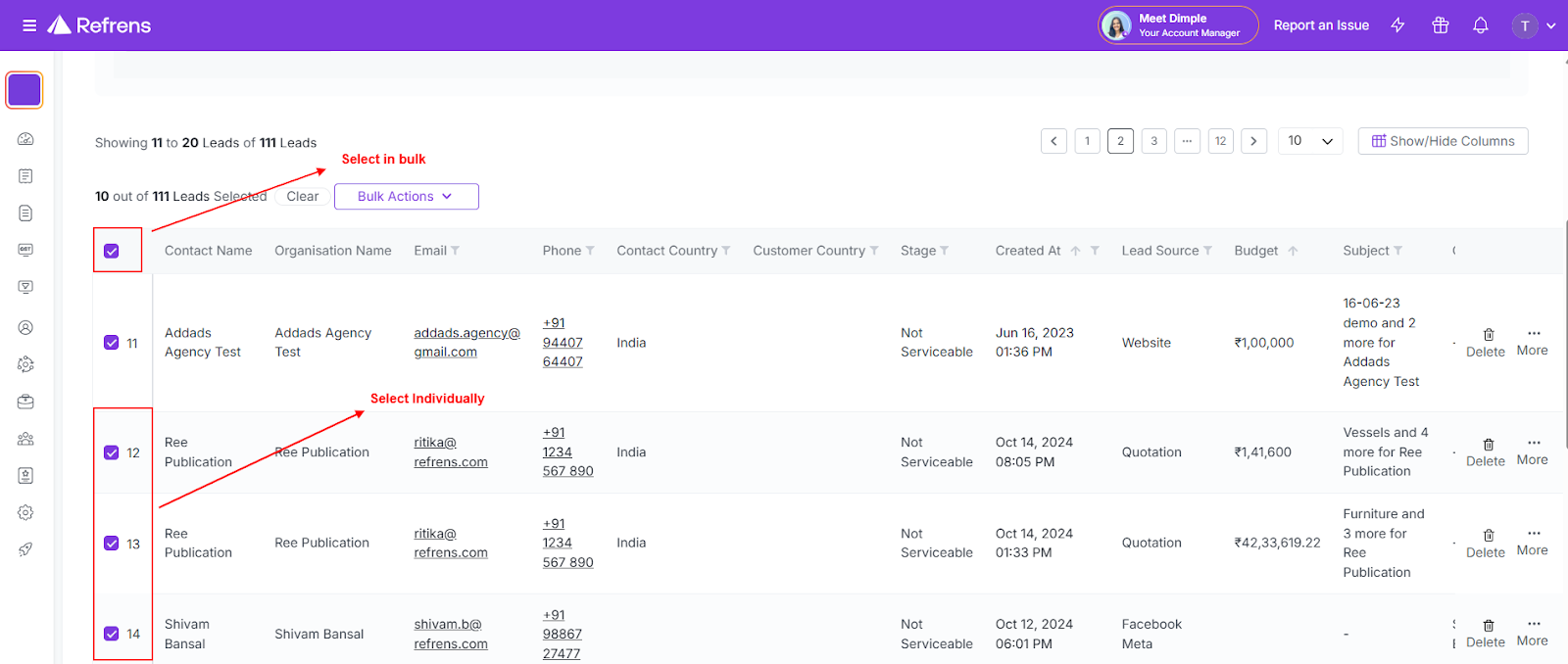Open More for lead row 13
Image resolution: width=1568 pixels, height=664 pixels.
[x=1533, y=542]
